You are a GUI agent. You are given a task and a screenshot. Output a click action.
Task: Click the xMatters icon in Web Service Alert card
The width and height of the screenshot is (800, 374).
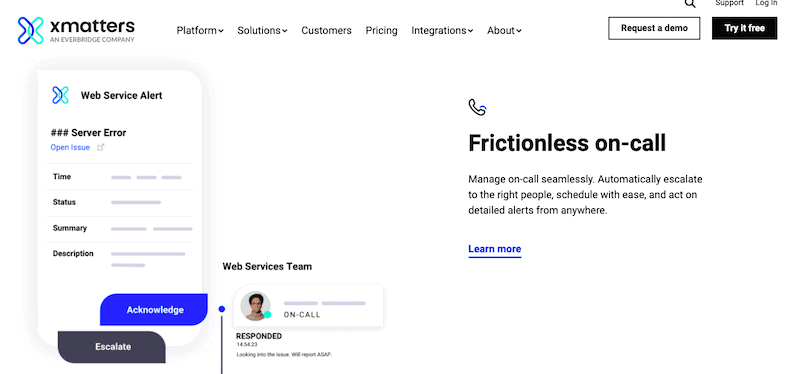[60, 95]
